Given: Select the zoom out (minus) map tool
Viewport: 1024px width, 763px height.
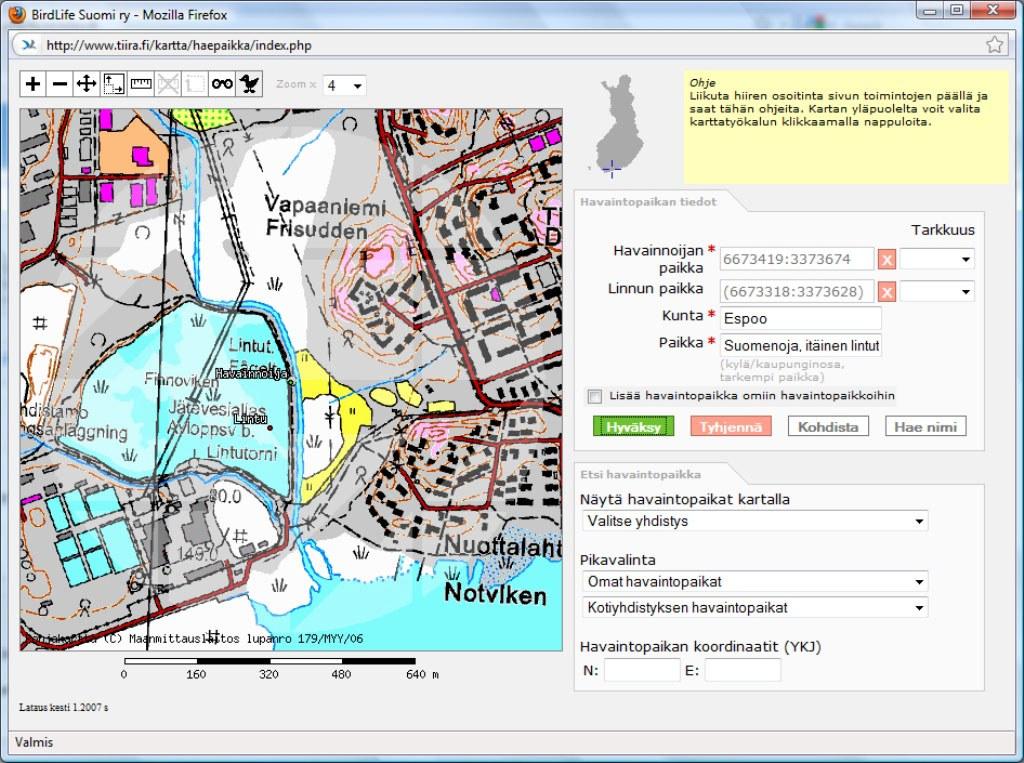Looking at the screenshot, I should [x=60, y=84].
